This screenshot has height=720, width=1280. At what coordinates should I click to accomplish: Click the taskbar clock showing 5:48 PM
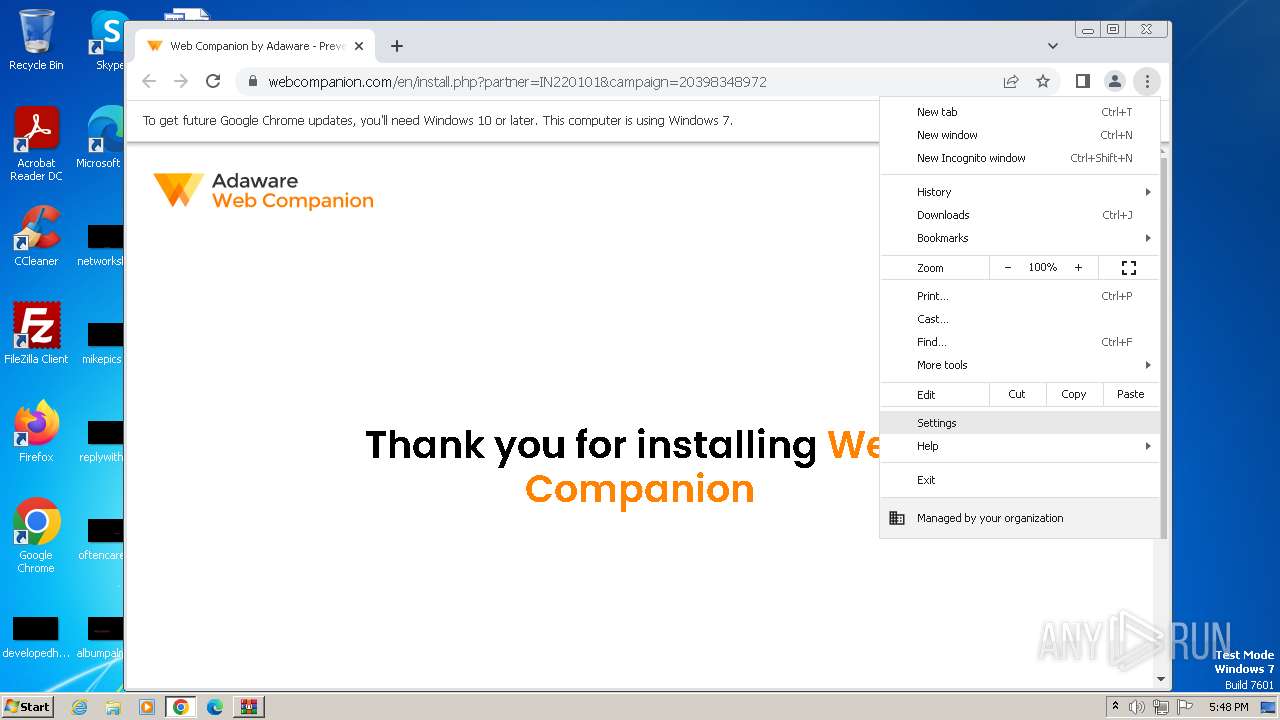coord(1228,707)
